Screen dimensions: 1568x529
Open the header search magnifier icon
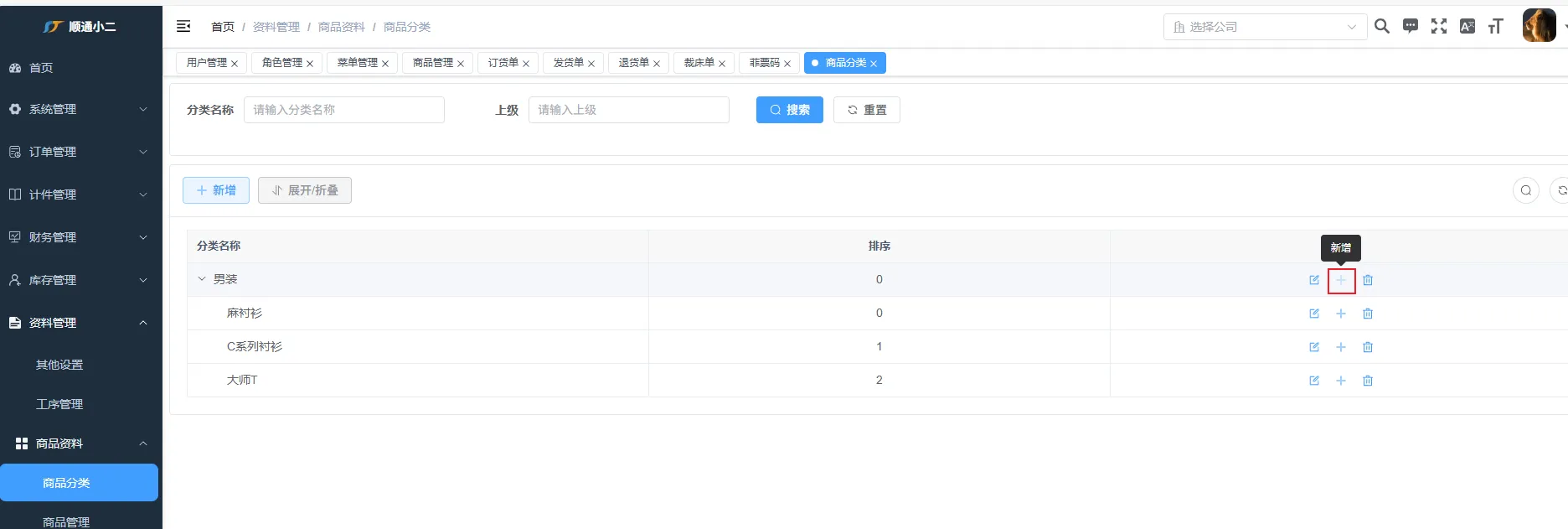tap(1382, 27)
